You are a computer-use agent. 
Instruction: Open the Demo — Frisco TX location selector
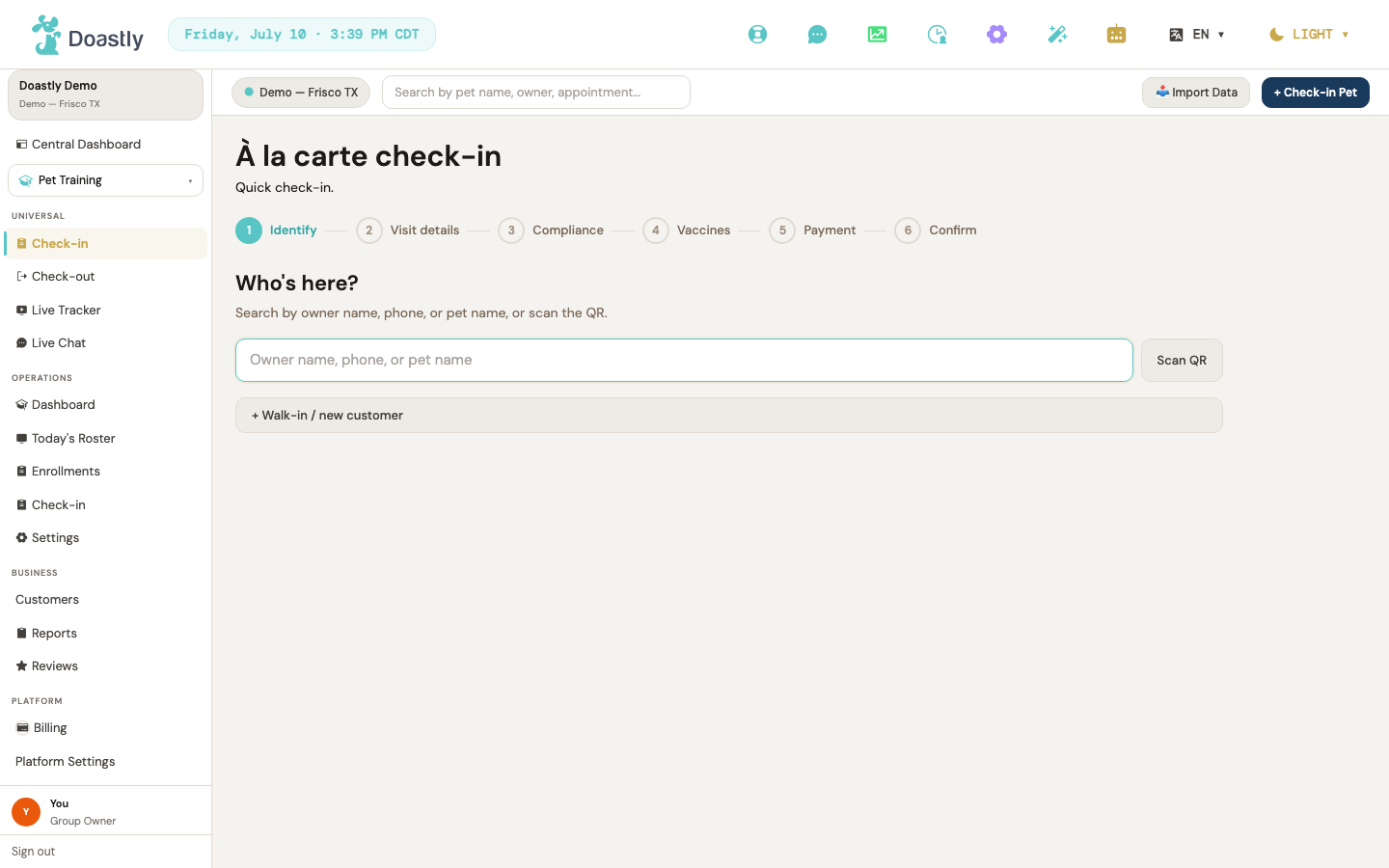301,93
